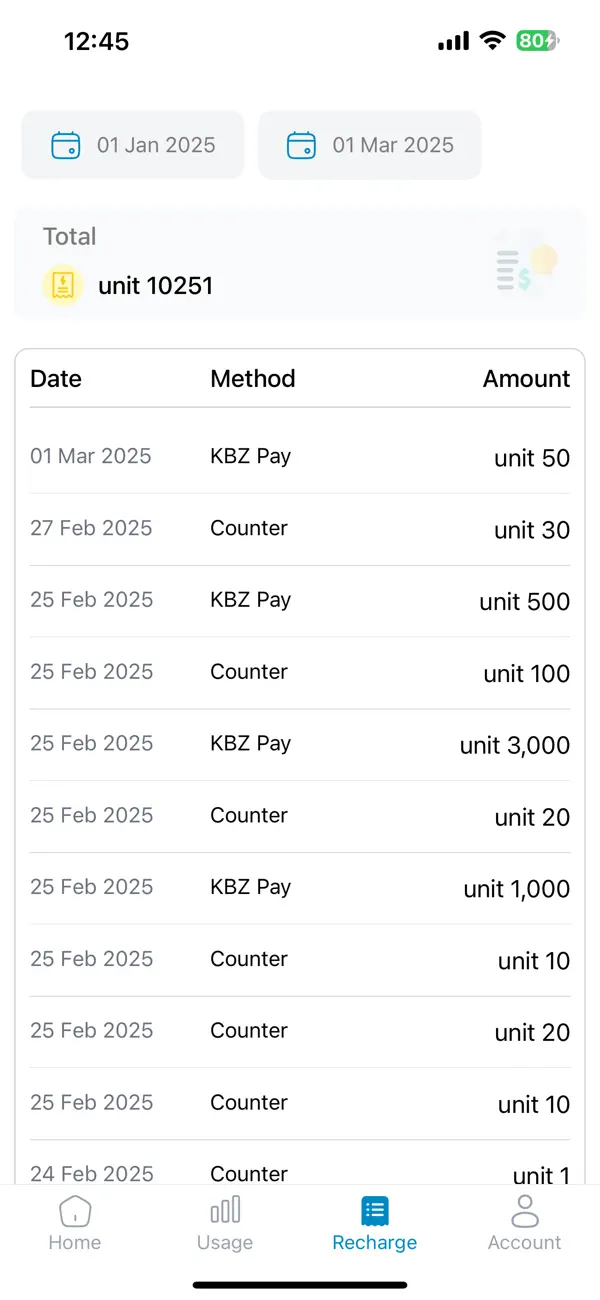The image size is (600, 1300).
Task: Select the 01 Mar 2025 KBZ Pay row
Action: [x=300, y=457]
